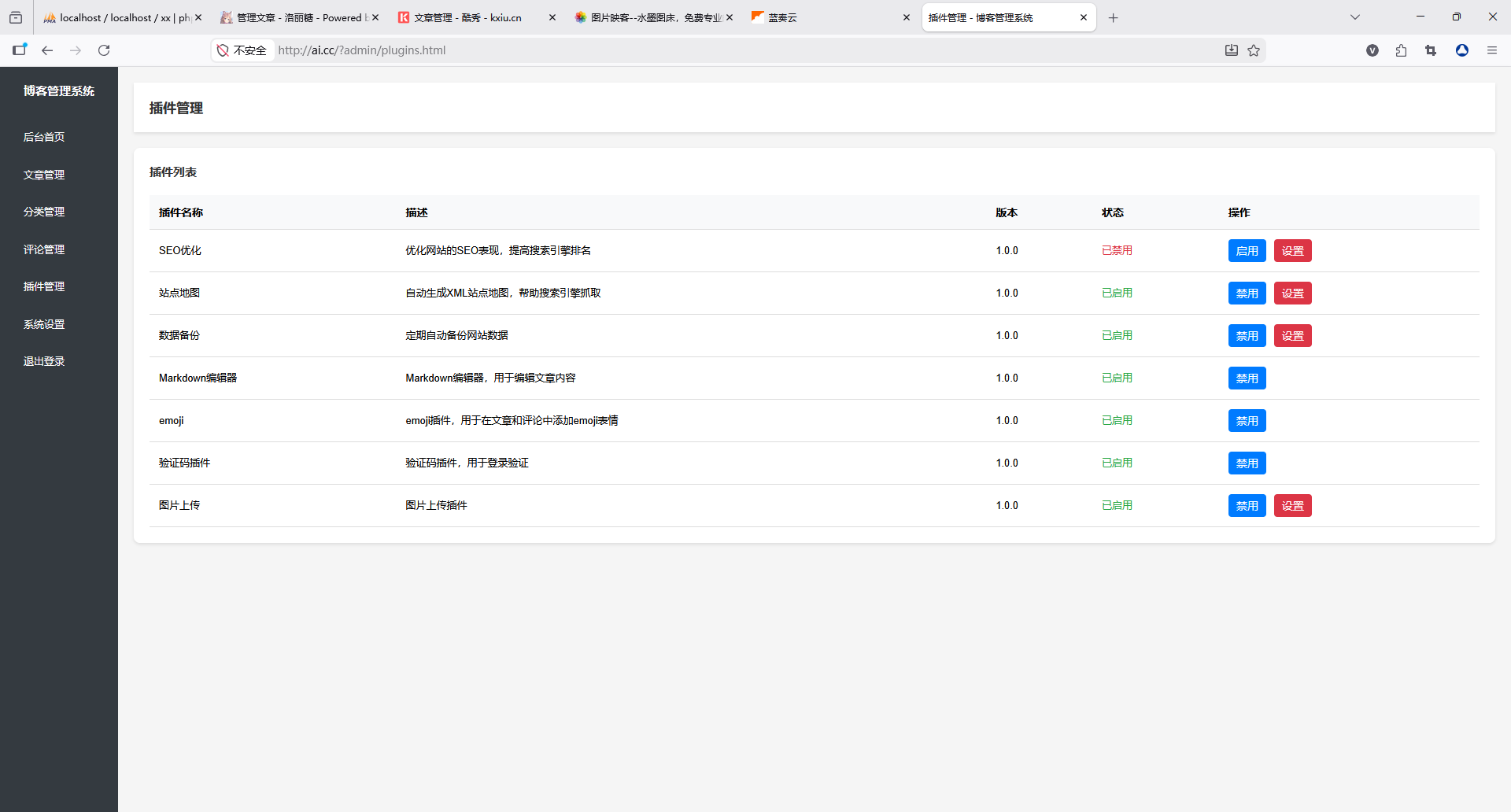Open the browser extensions puzzle icon
The width and height of the screenshot is (1511, 812).
pyautogui.click(x=1401, y=50)
